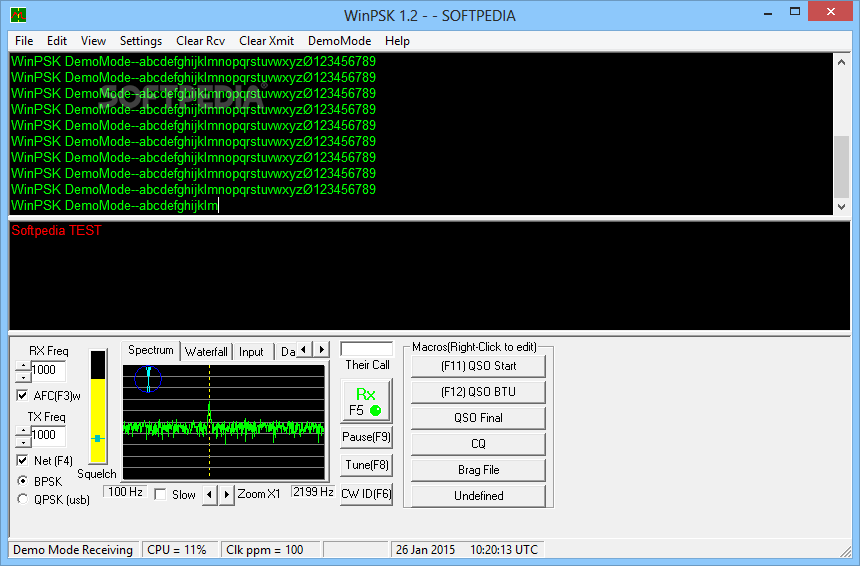Increase zoom with right arrow beside Zoom X1
860x566 pixels.
coord(227,495)
